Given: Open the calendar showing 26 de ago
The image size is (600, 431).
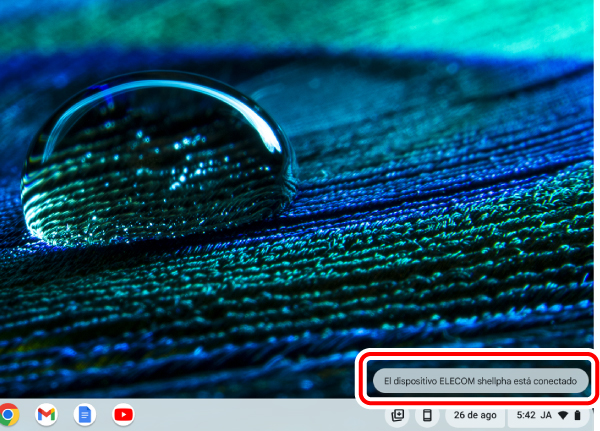Looking at the screenshot, I should point(475,415).
